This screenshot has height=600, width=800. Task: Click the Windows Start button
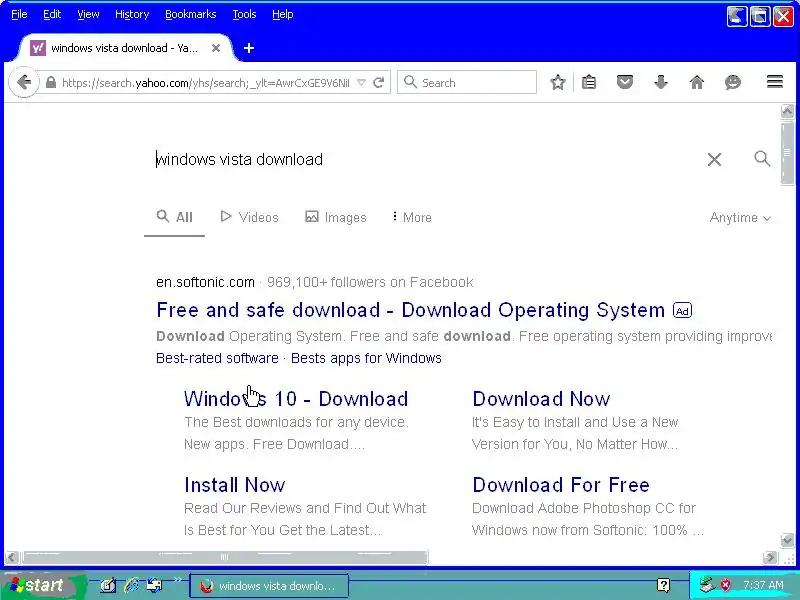(43, 585)
